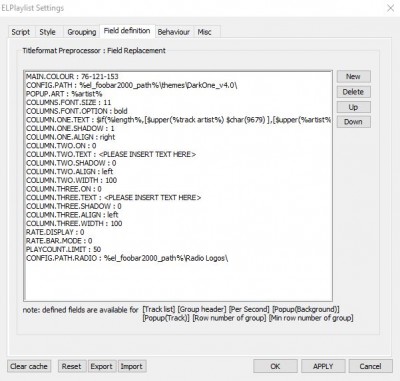Export the configuration
The width and height of the screenshot is (400, 381).
[x=102, y=366]
